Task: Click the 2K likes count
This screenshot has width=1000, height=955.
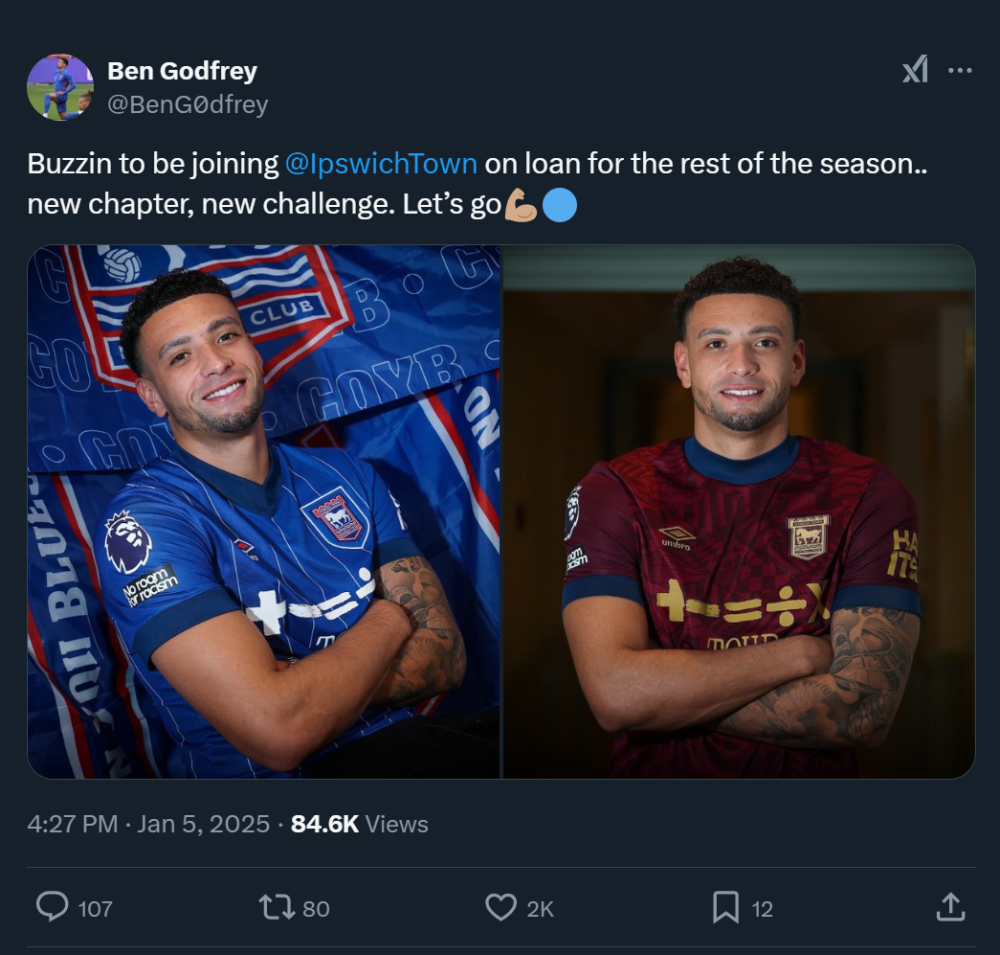Action: click(540, 908)
